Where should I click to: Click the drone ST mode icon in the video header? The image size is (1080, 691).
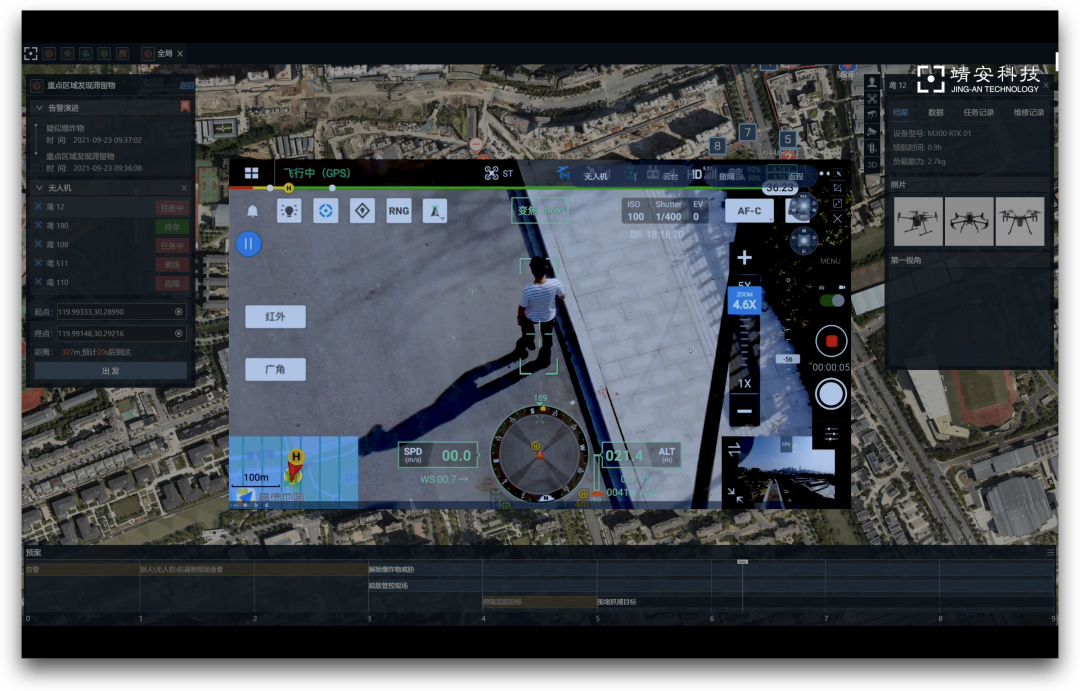[x=499, y=173]
